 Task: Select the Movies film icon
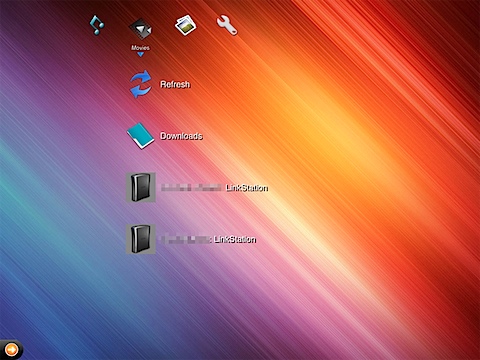[141, 29]
